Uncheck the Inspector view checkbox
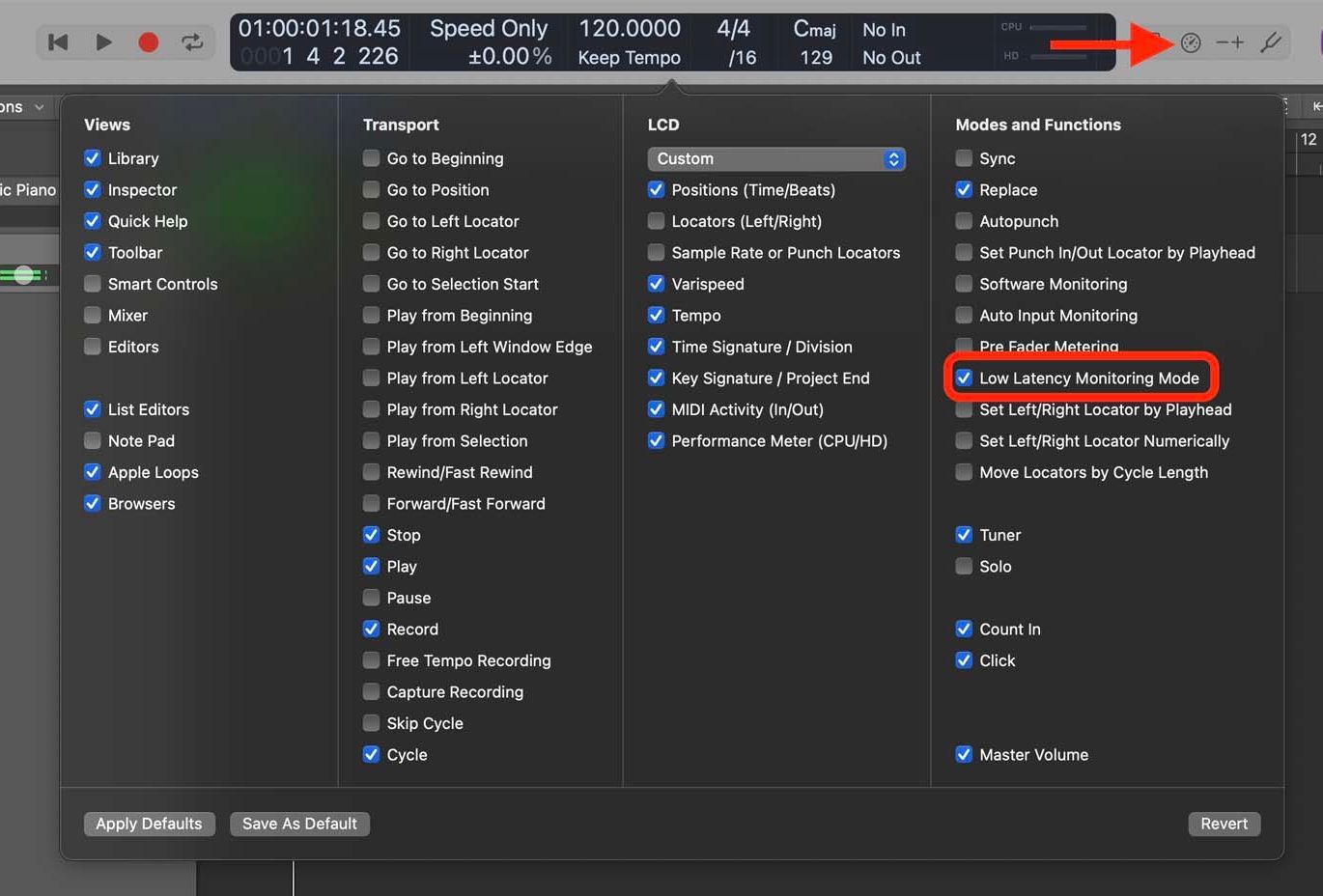 coord(93,190)
